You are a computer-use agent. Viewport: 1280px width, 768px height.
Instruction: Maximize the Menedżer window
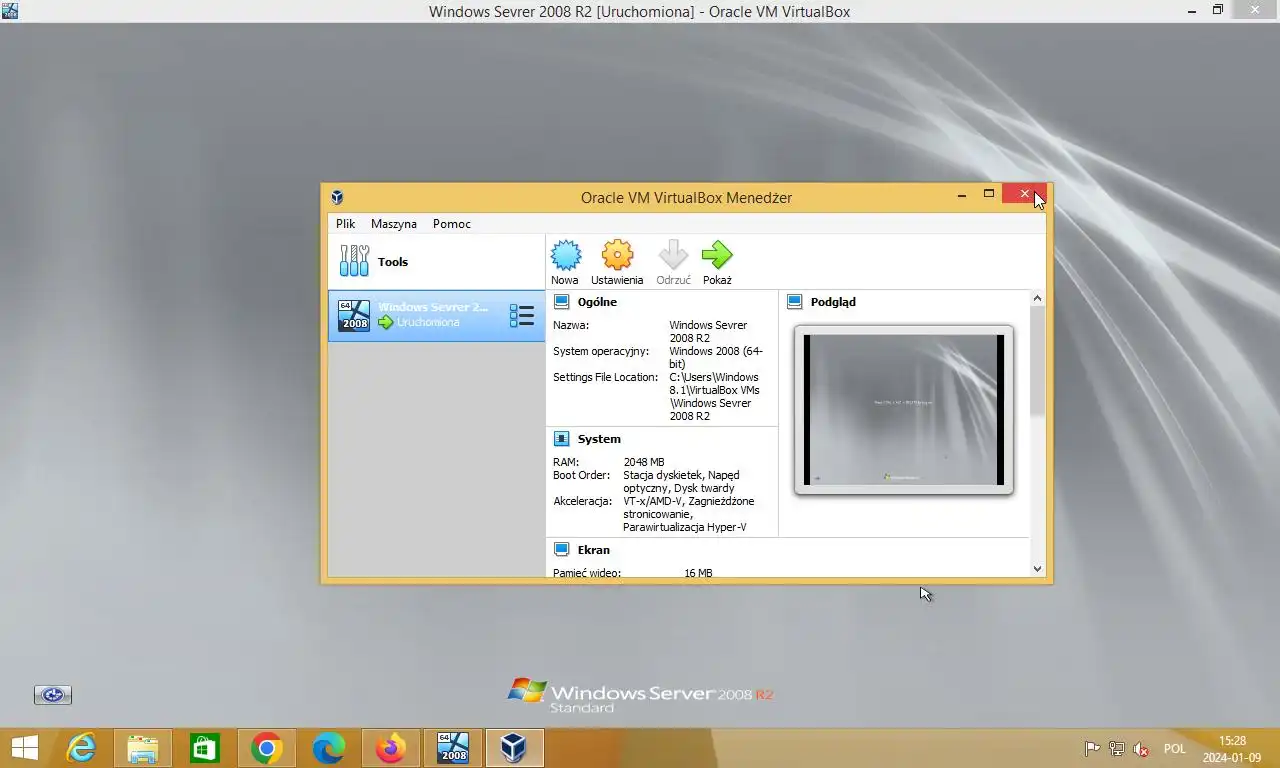[x=989, y=194]
